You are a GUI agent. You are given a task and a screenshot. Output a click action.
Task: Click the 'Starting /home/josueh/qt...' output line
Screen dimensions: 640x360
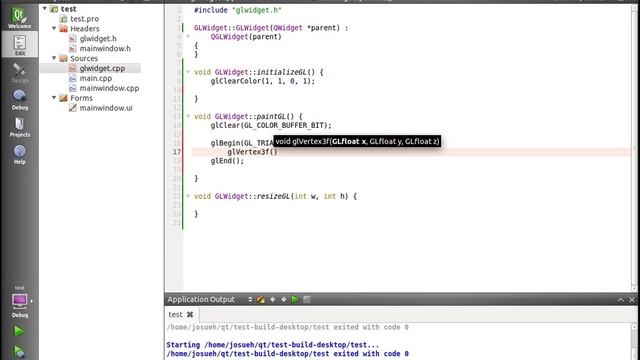pyautogui.click(x=272, y=345)
